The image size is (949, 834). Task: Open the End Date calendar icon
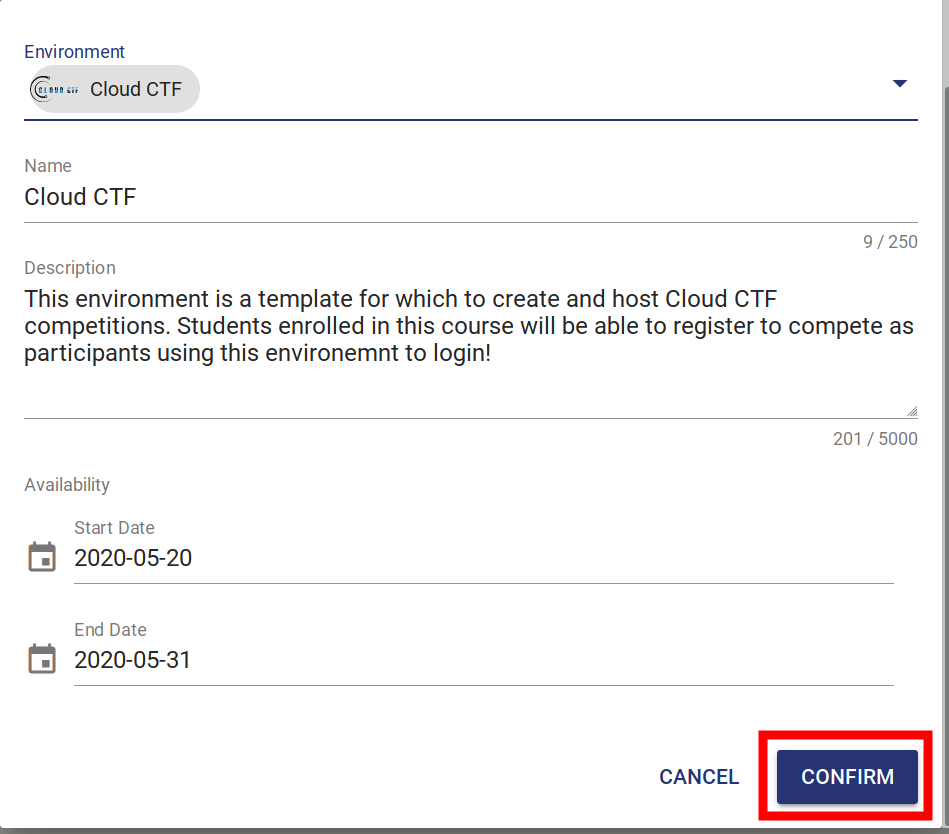(x=41, y=658)
